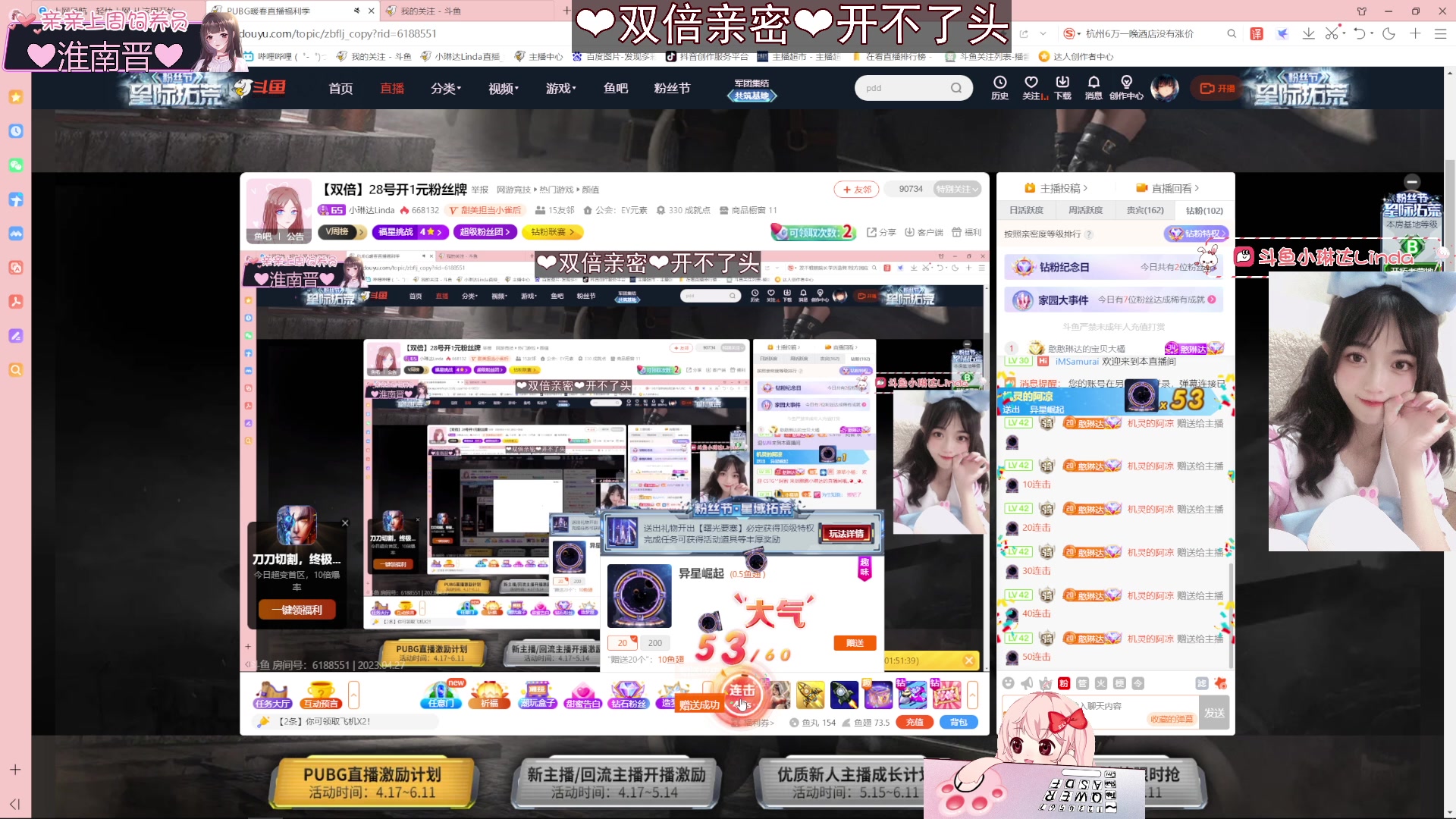
Task: Click the user avatar in Douyu header
Action: (1165, 88)
